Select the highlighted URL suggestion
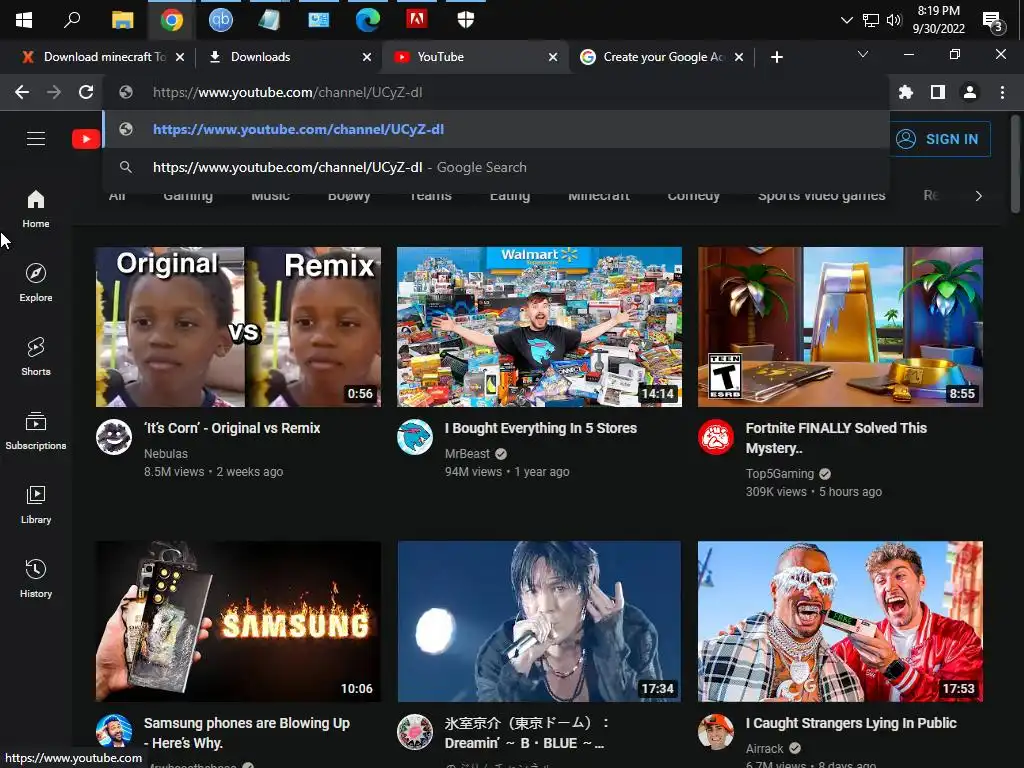The image size is (1024, 768). click(x=496, y=129)
